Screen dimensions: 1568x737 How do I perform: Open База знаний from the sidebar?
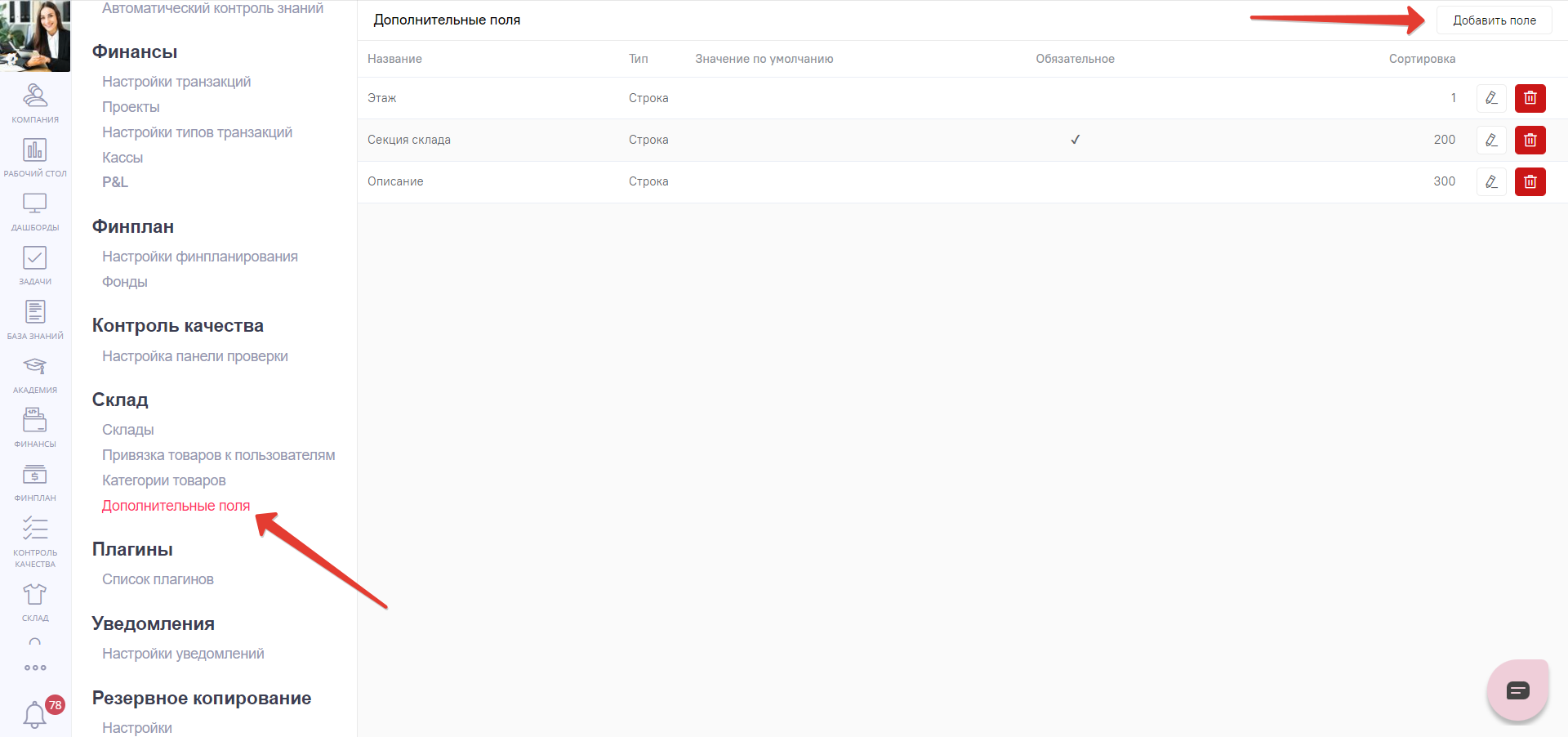tap(35, 319)
